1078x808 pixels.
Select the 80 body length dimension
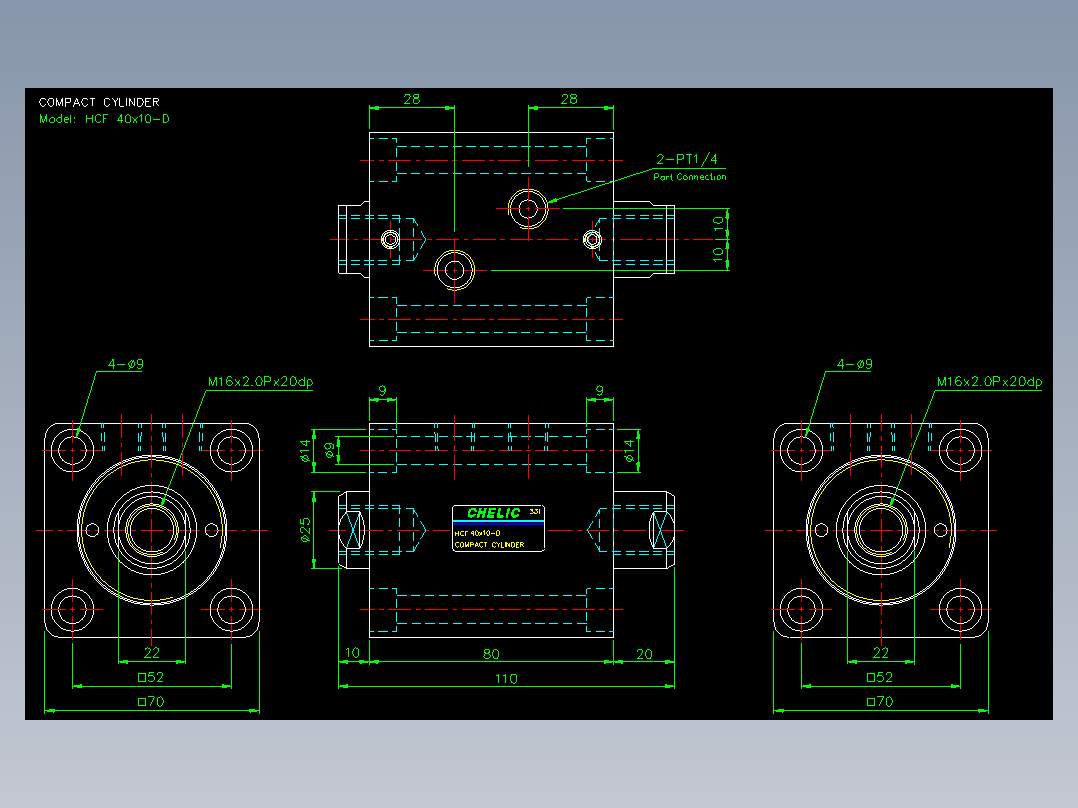coord(491,654)
